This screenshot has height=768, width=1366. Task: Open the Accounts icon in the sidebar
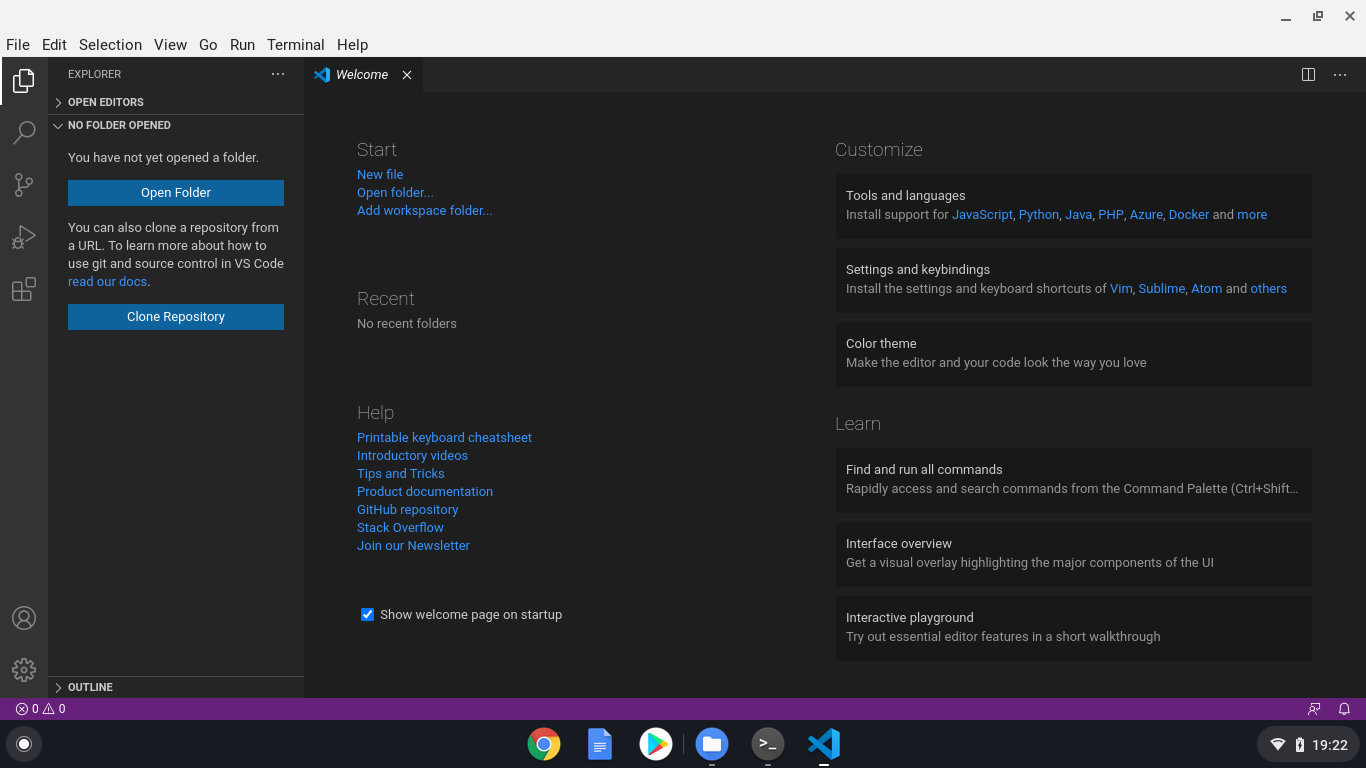[x=24, y=618]
